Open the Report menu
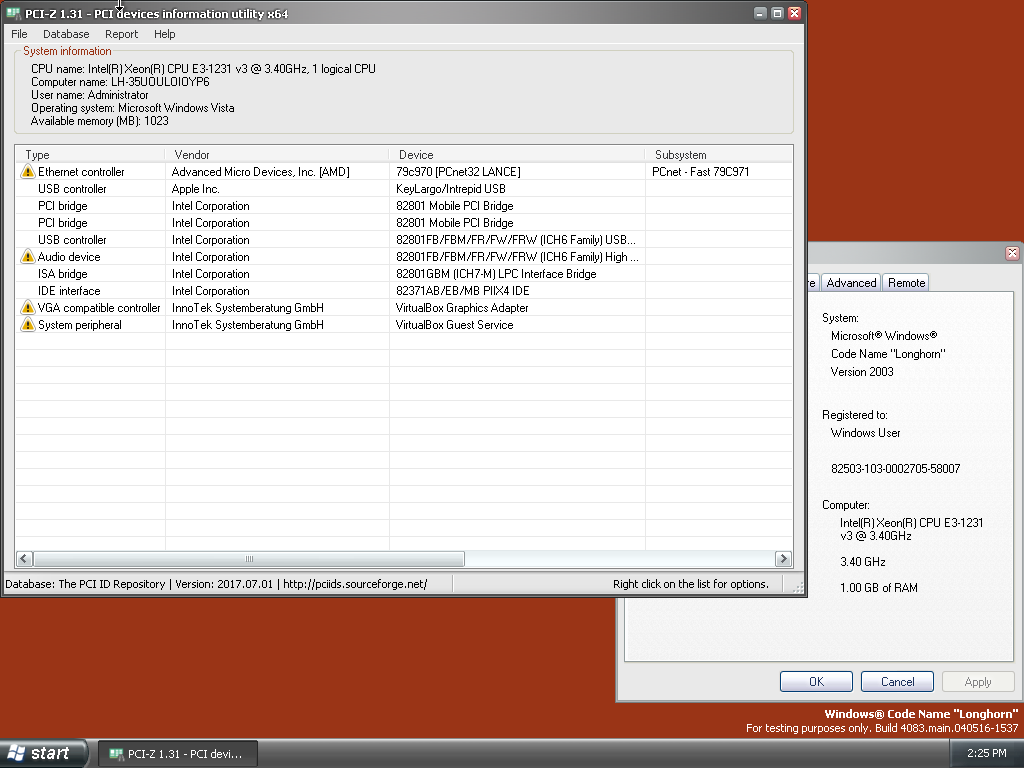The height and width of the screenshot is (768, 1024). tap(121, 34)
